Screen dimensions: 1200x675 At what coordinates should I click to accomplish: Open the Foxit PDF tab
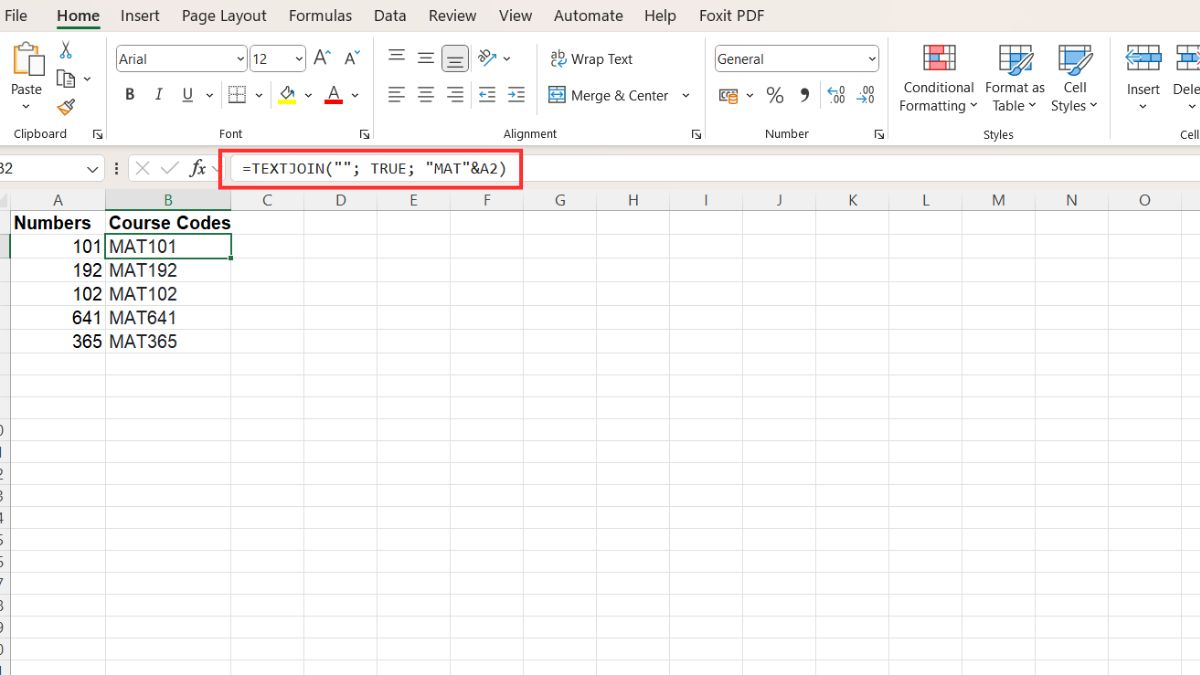click(731, 15)
